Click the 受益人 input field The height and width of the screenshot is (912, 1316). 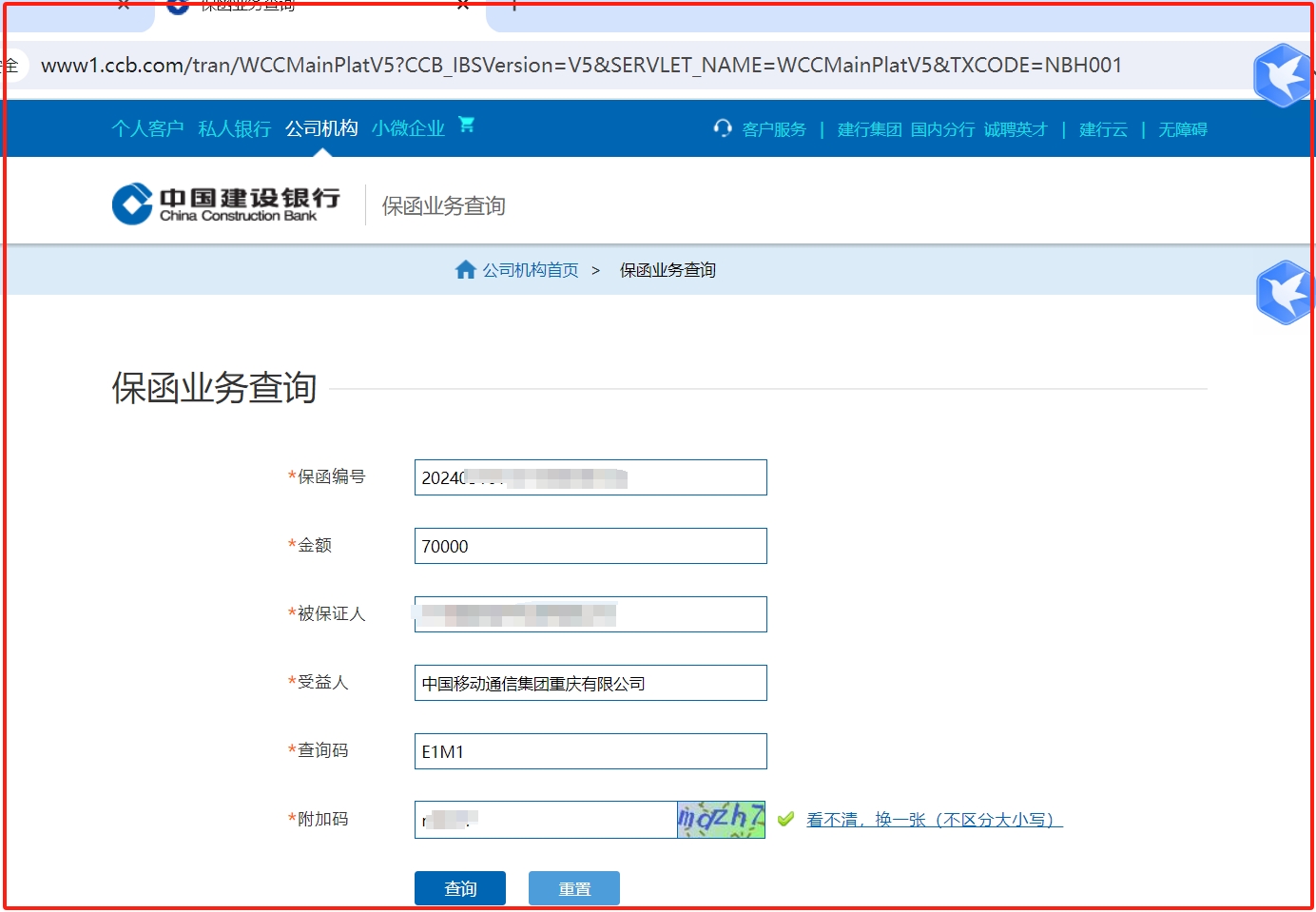click(x=590, y=683)
